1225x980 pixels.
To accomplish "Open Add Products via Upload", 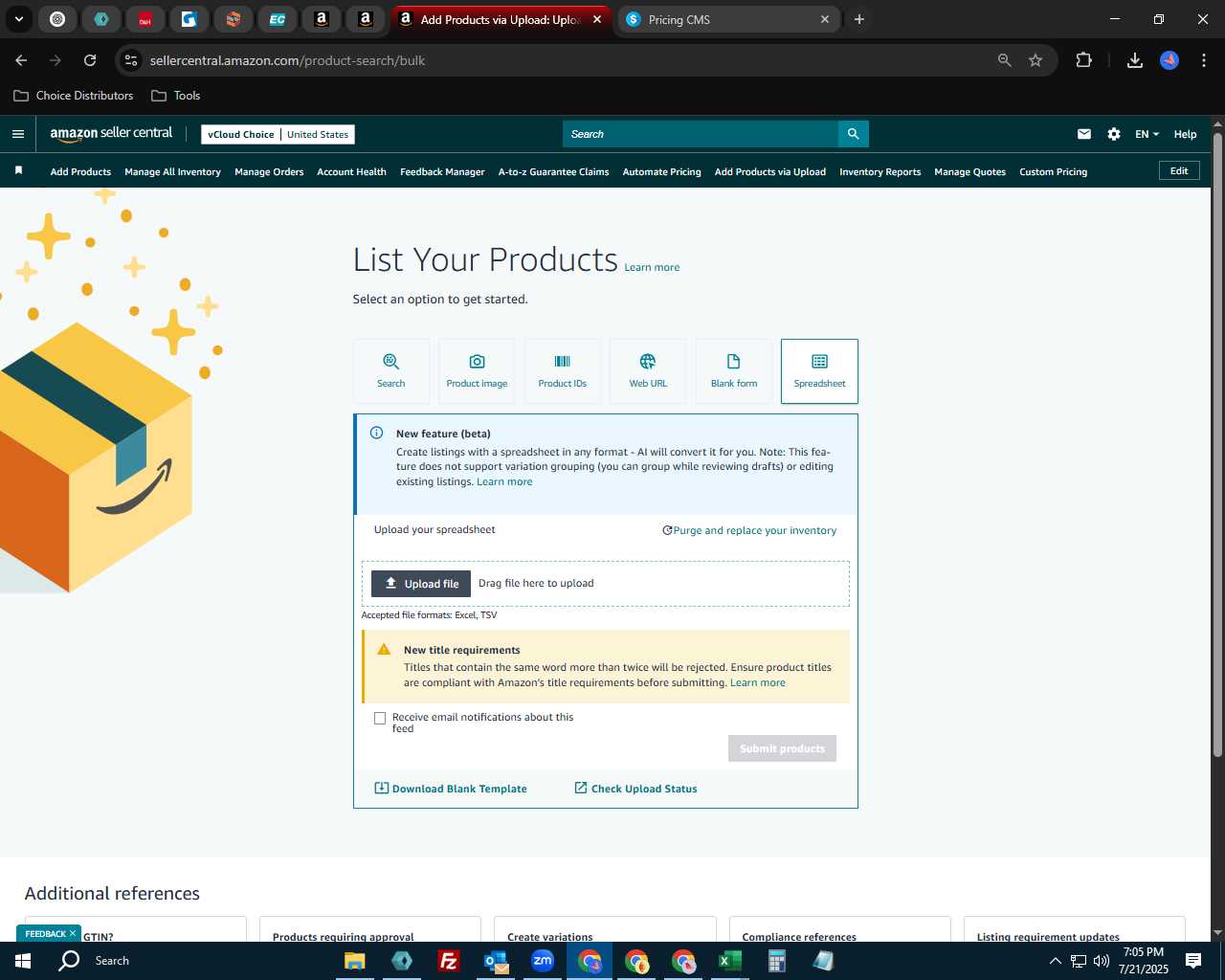I will [770, 172].
